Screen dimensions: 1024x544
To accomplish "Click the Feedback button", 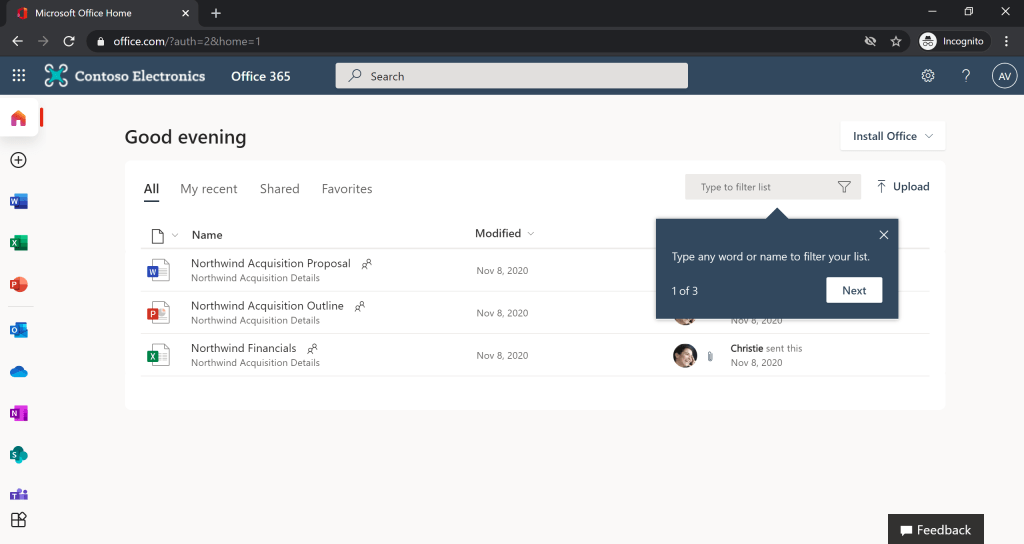I will [x=935, y=530].
